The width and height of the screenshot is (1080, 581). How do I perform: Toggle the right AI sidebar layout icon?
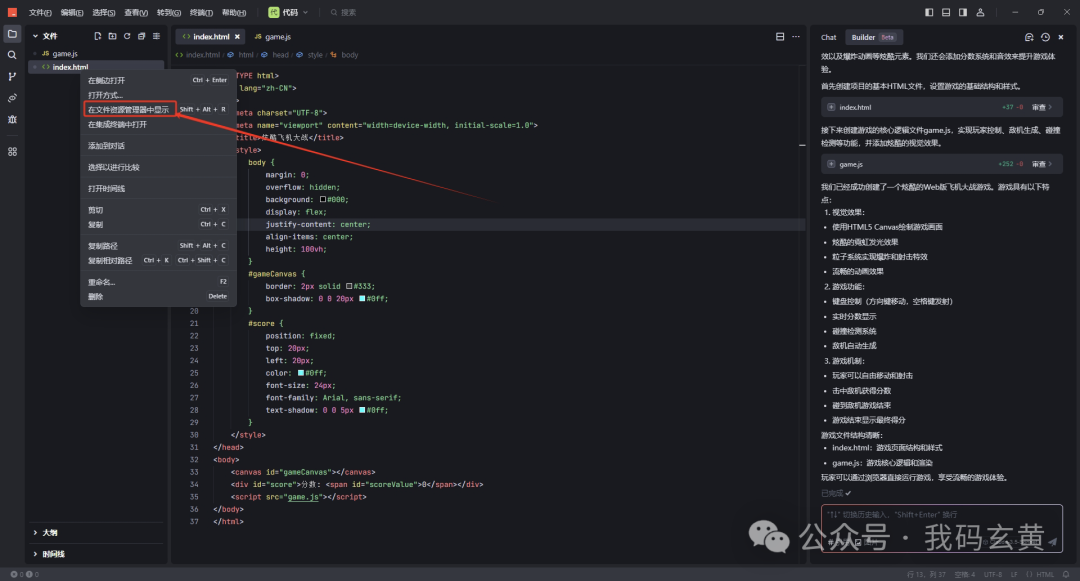(x=963, y=12)
